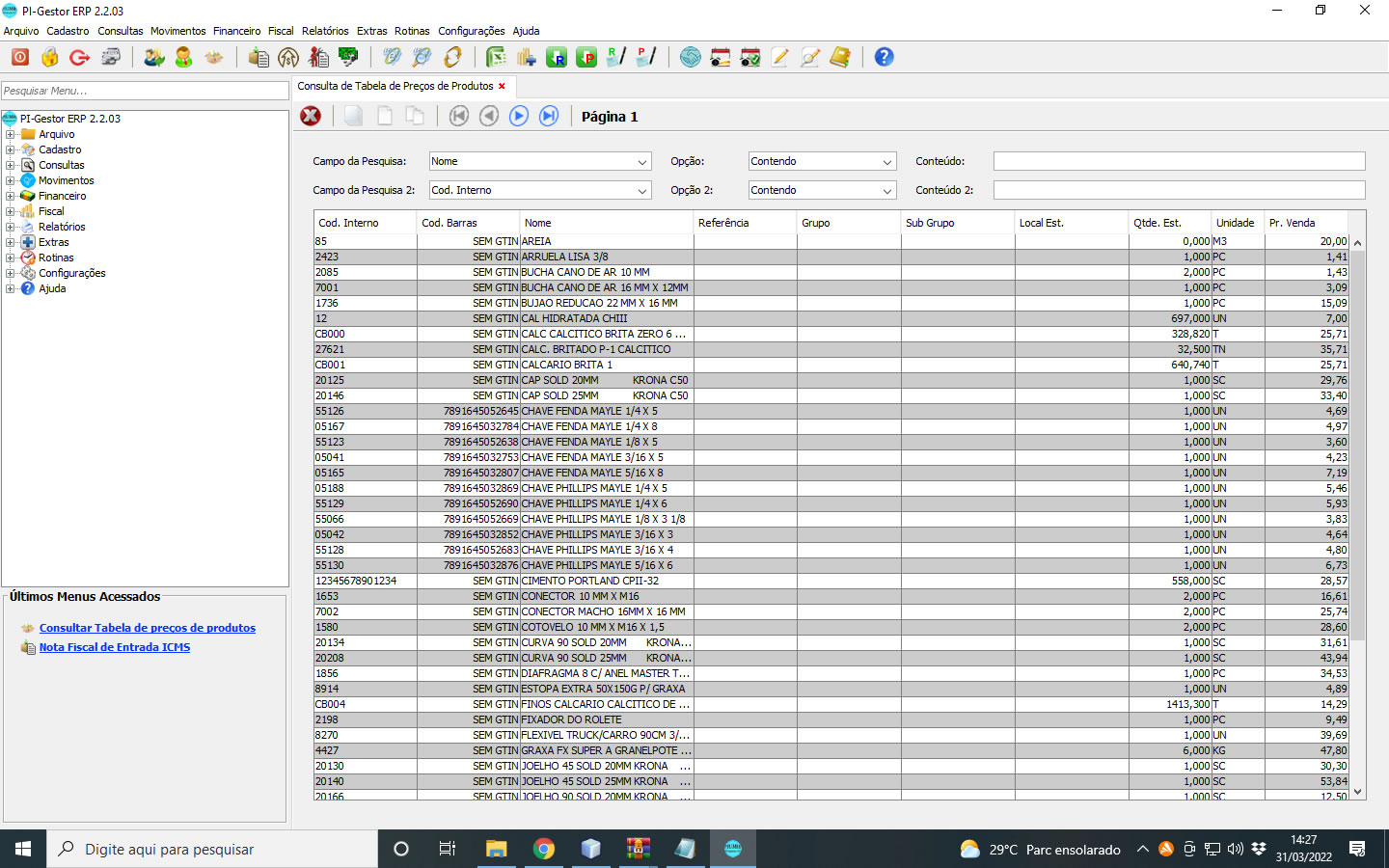
Task: Jump to the last page
Action: (549, 116)
